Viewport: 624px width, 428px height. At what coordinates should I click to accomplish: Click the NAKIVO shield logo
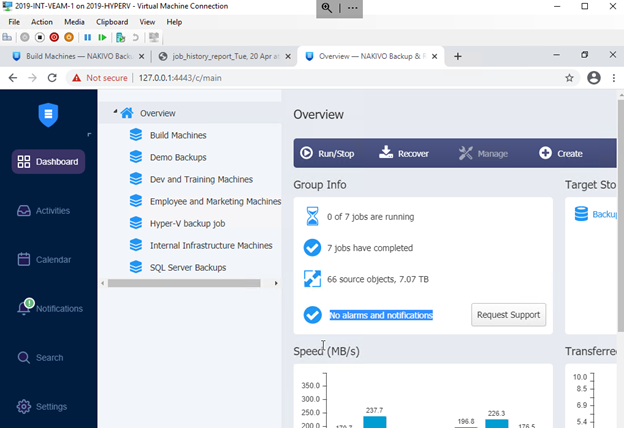click(48, 115)
